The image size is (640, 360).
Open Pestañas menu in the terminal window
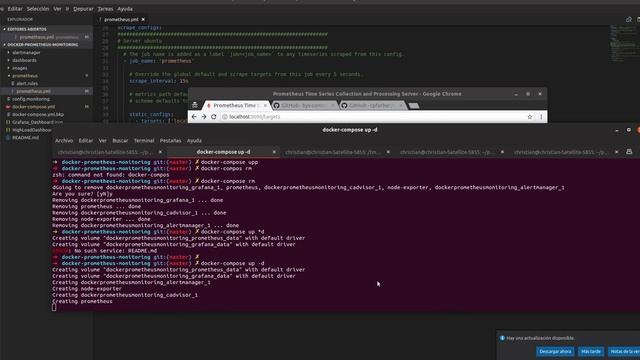[x=170, y=140]
